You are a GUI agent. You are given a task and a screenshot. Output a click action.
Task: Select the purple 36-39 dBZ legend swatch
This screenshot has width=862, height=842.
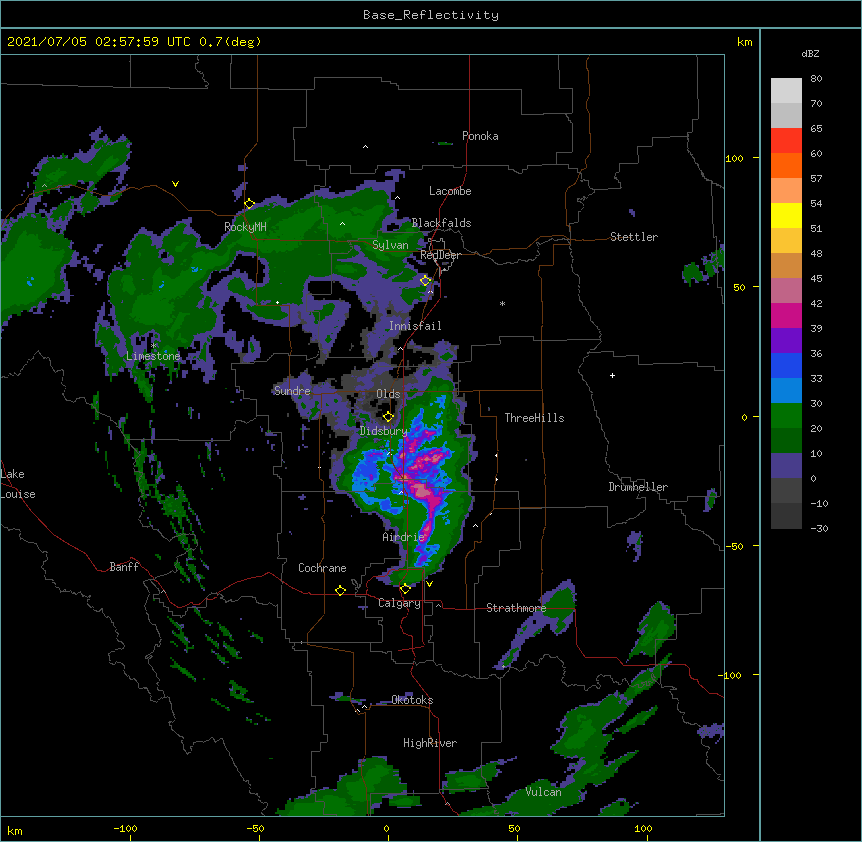pyautogui.click(x=786, y=341)
